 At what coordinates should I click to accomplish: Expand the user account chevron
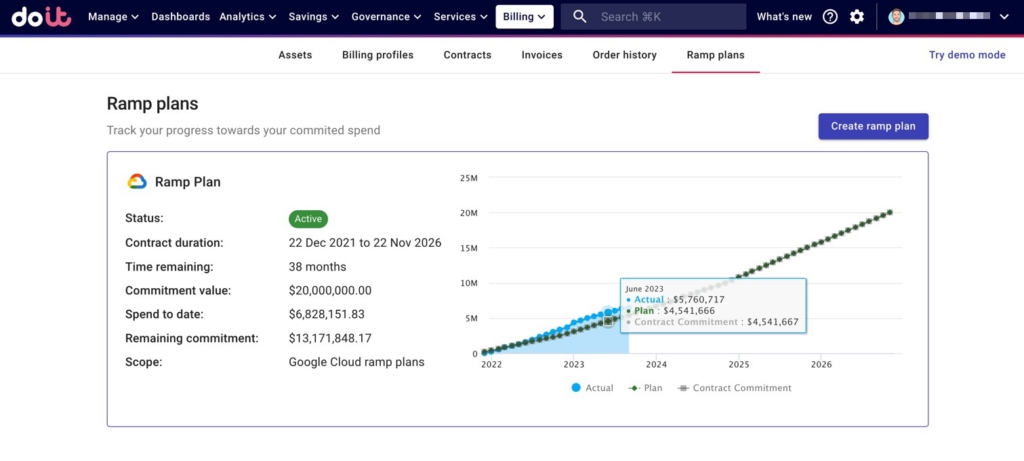coord(1004,17)
